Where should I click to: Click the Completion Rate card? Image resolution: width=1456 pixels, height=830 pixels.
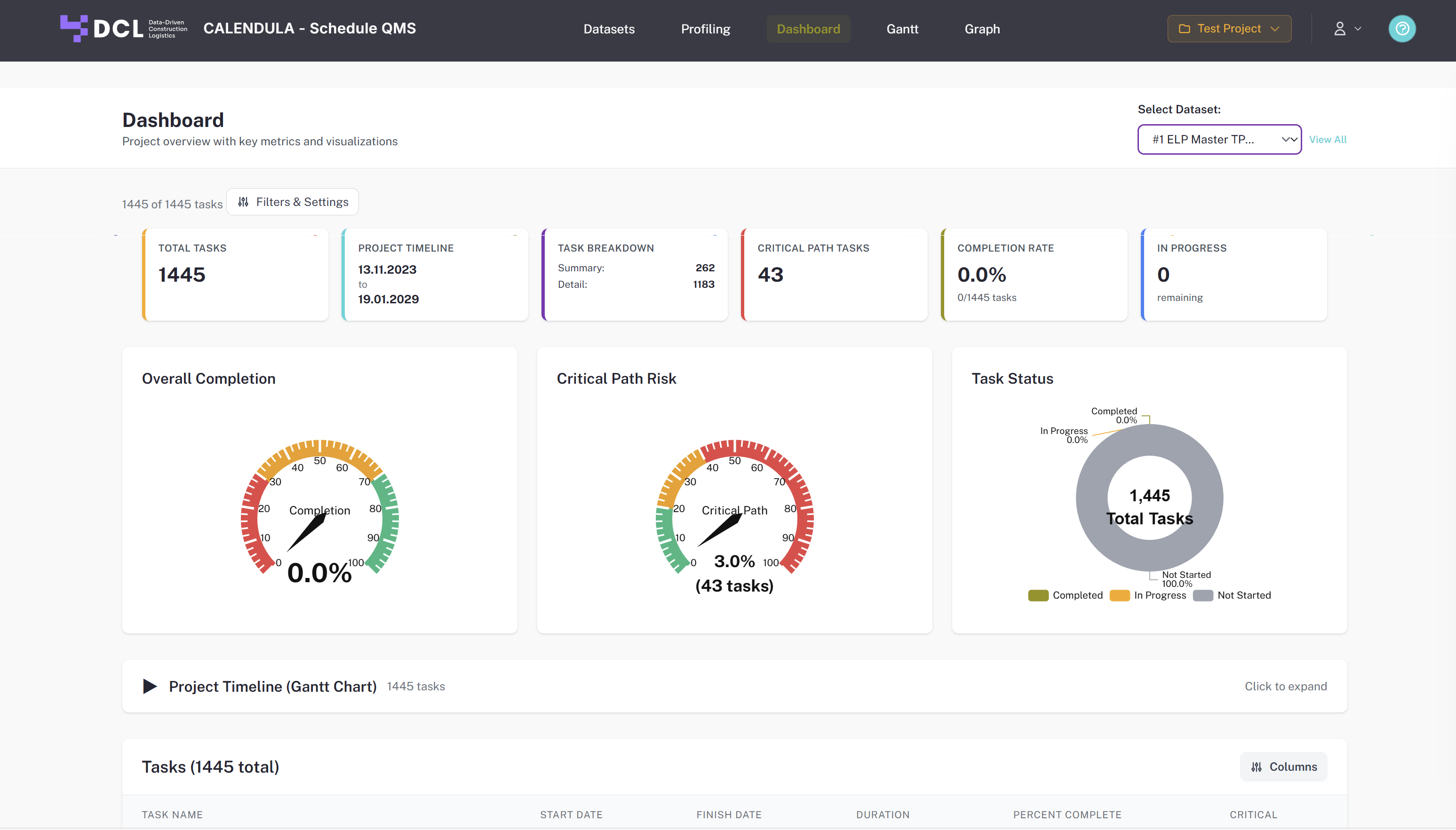point(1034,275)
